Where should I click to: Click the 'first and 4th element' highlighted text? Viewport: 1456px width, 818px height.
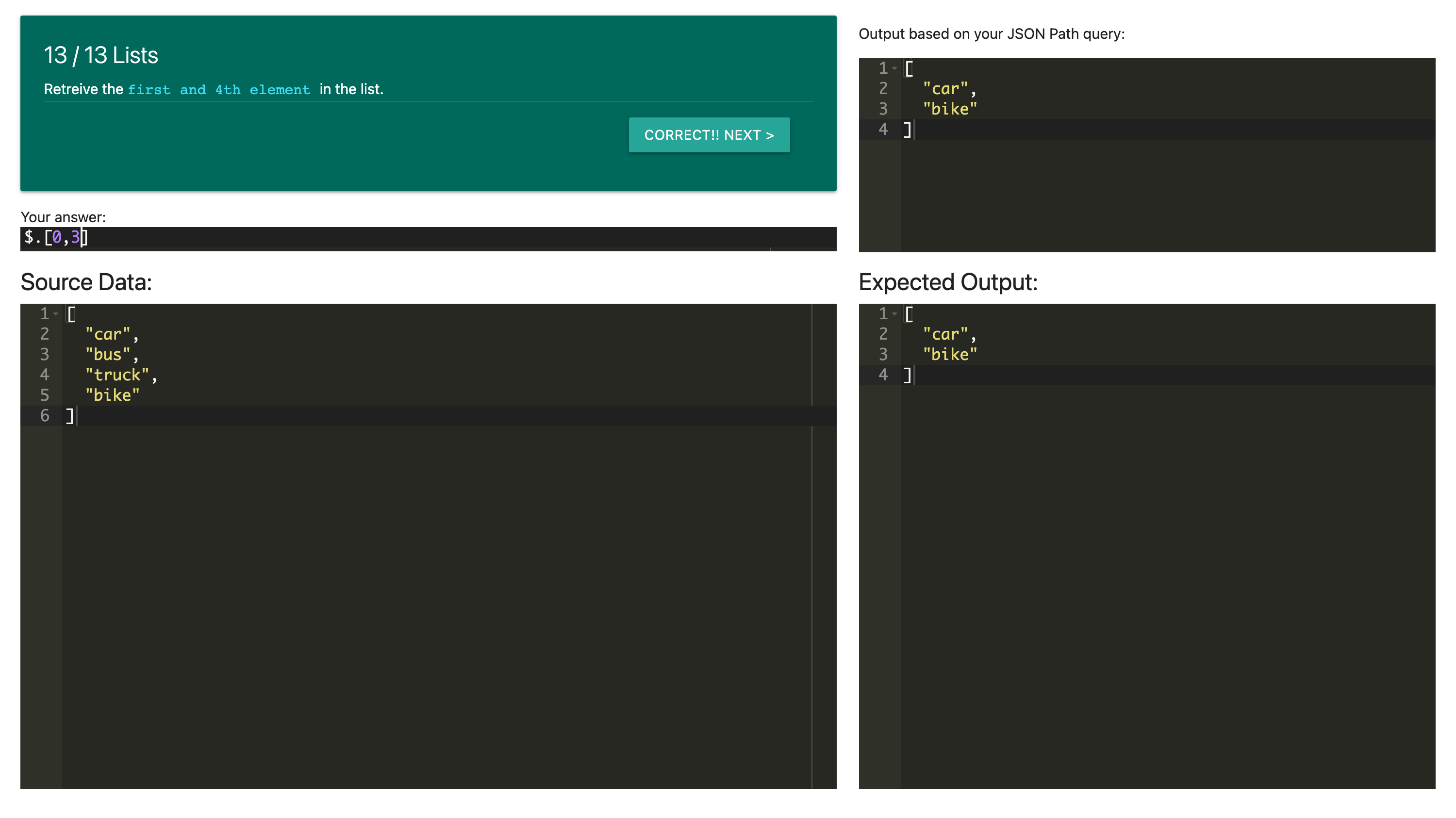tap(219, 90)
